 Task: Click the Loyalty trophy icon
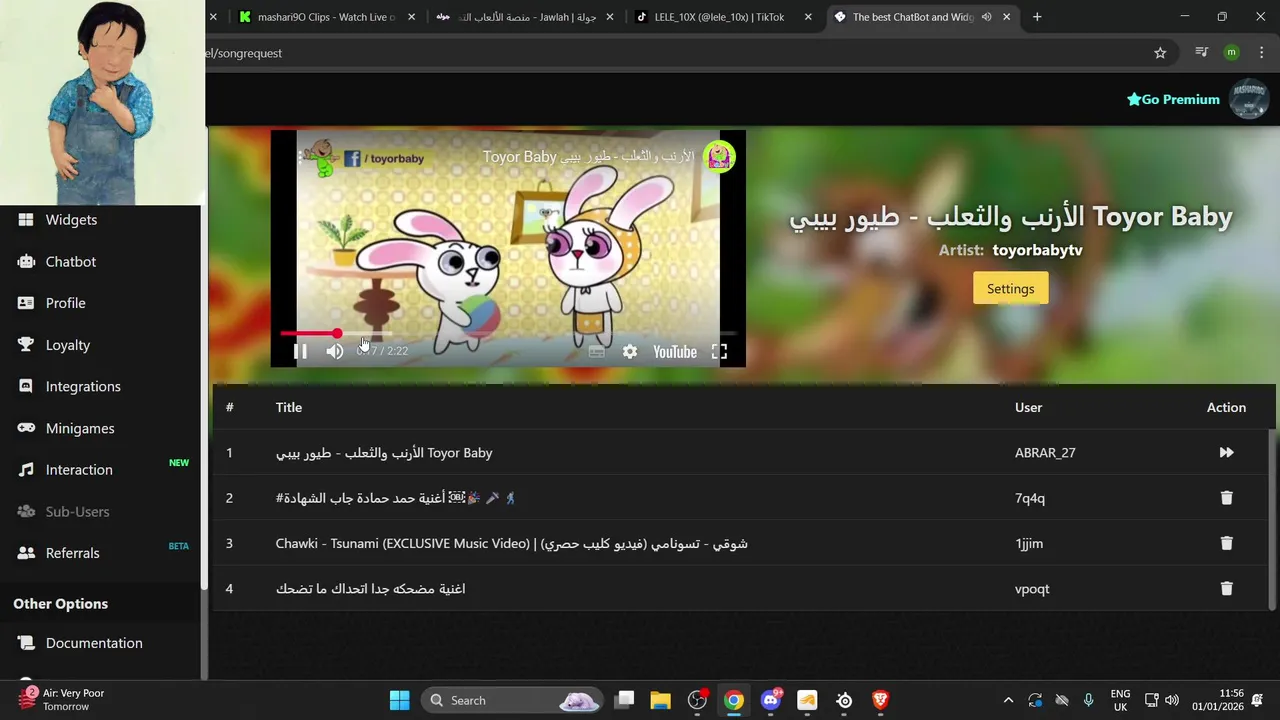point(26,345)
